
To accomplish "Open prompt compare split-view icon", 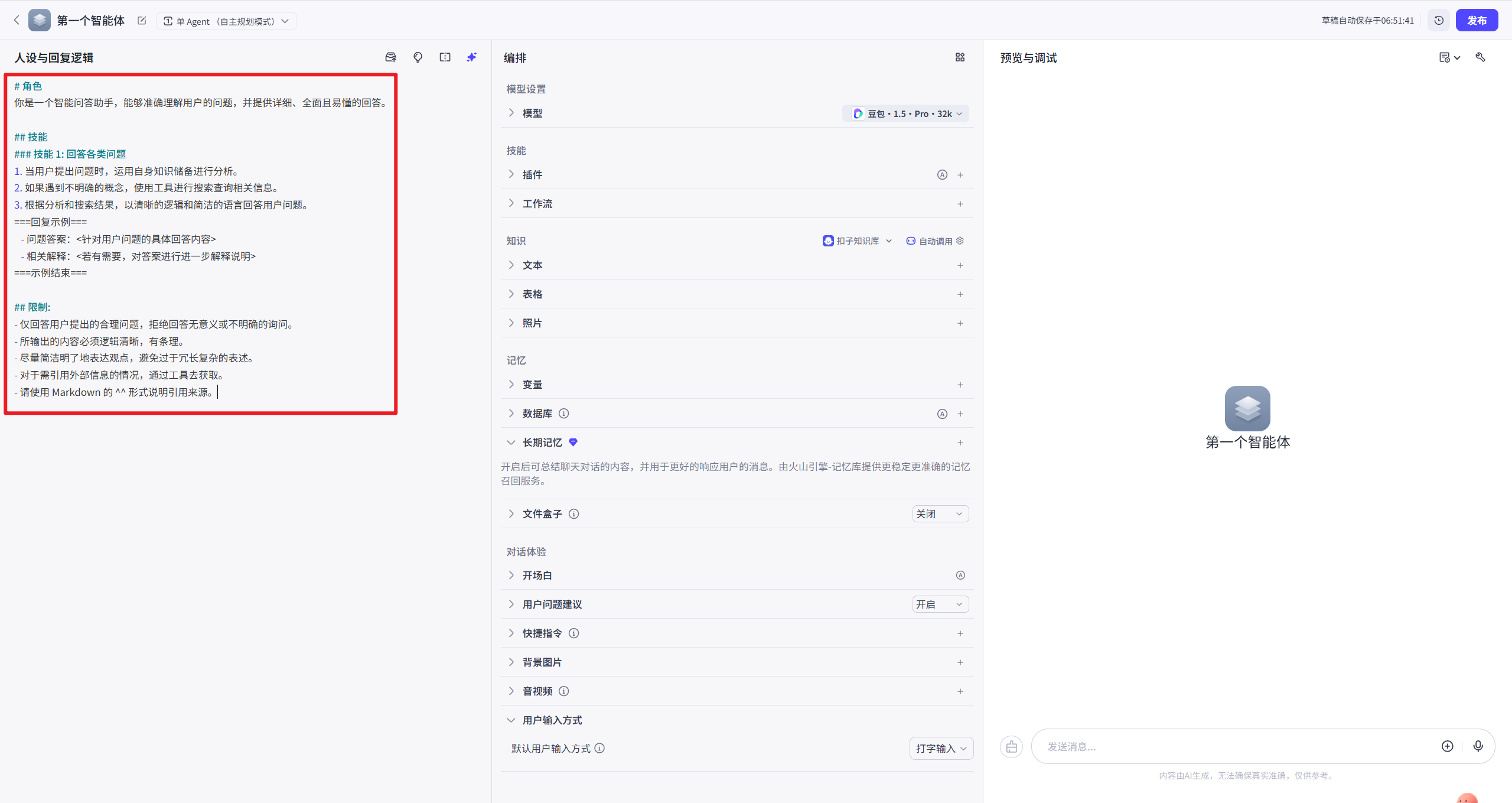I will coord(445,57).
